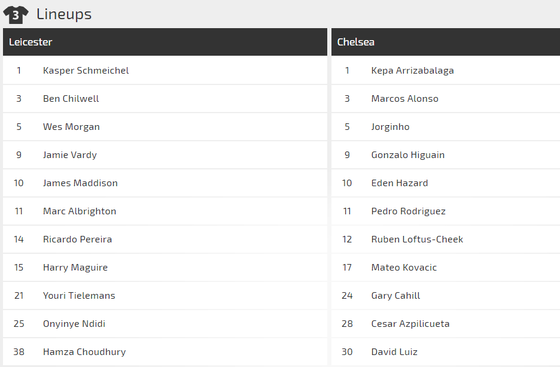This screenshot has height=367, width=560.
Task: Select Marcos Alonso in the Chelsea lineup
Action: click(405, 99)
